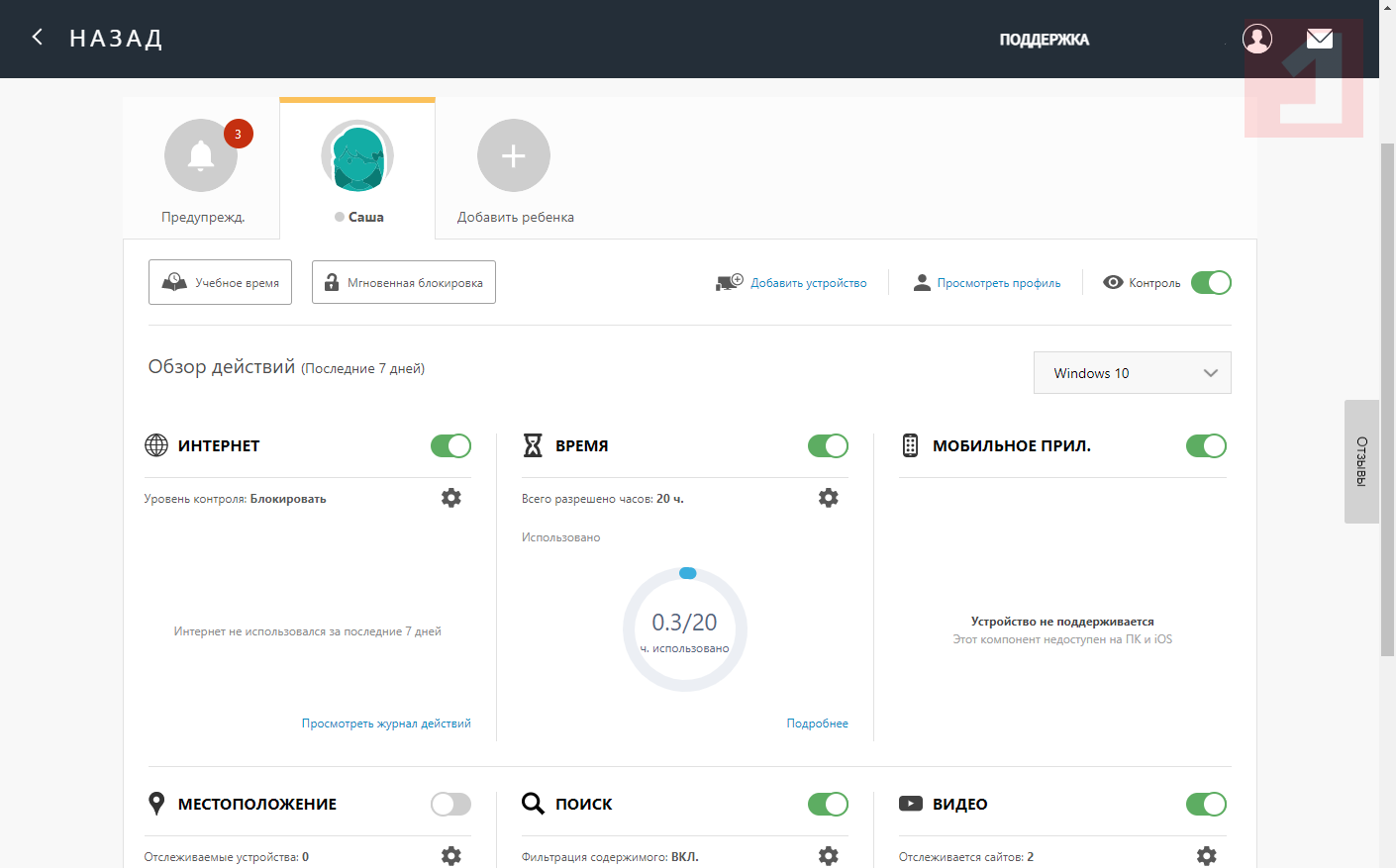Open Time section settings gear
The height and width of the screenshot is (868, 1396).
point(829,498)
